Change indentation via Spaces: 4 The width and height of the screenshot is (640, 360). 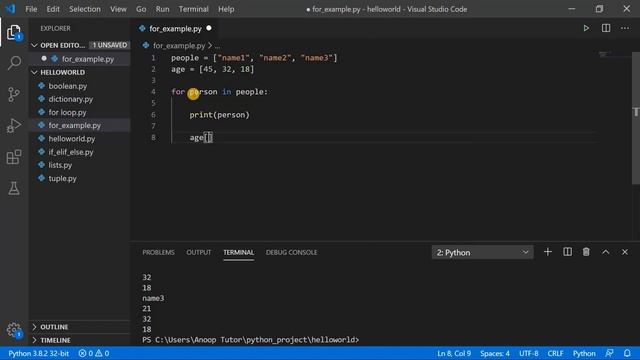pos(495,353)
